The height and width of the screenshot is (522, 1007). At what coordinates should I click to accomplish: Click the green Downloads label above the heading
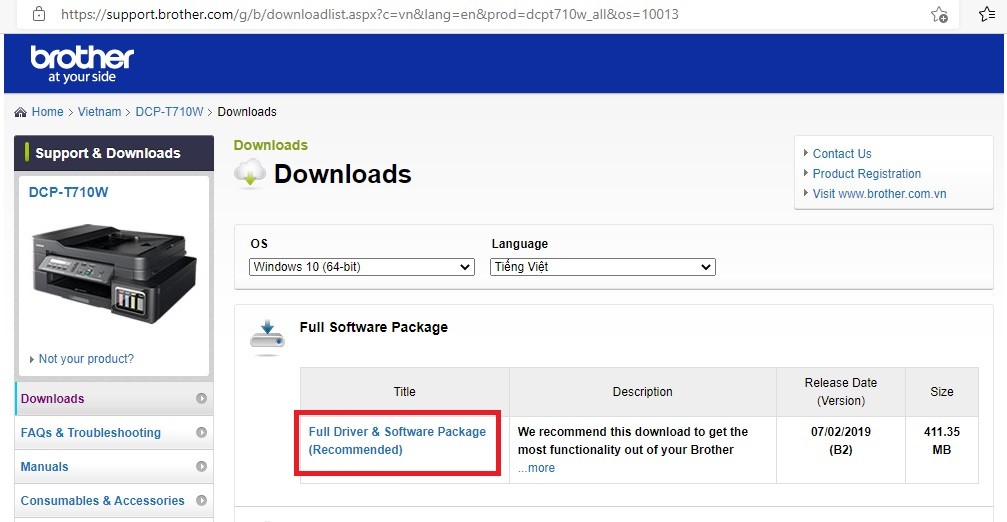pyautogui.click(x=270, y=145)
